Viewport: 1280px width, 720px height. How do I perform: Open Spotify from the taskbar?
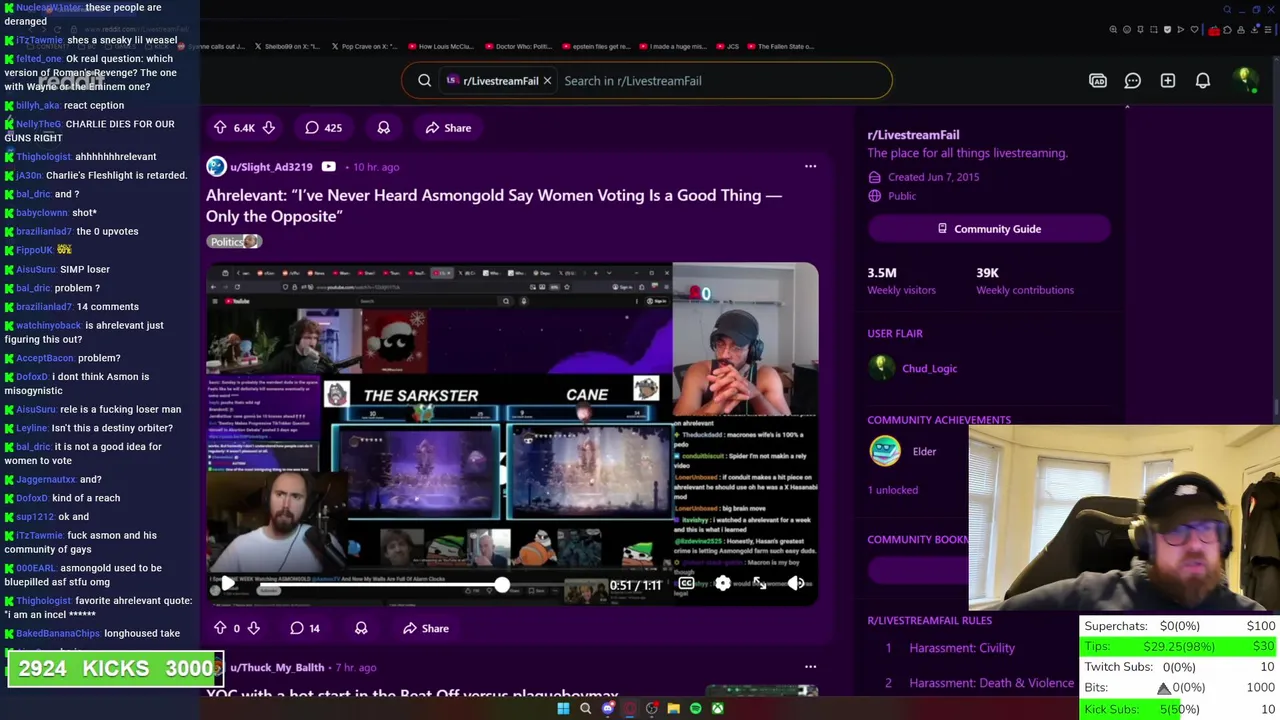[x=695, y=708]
